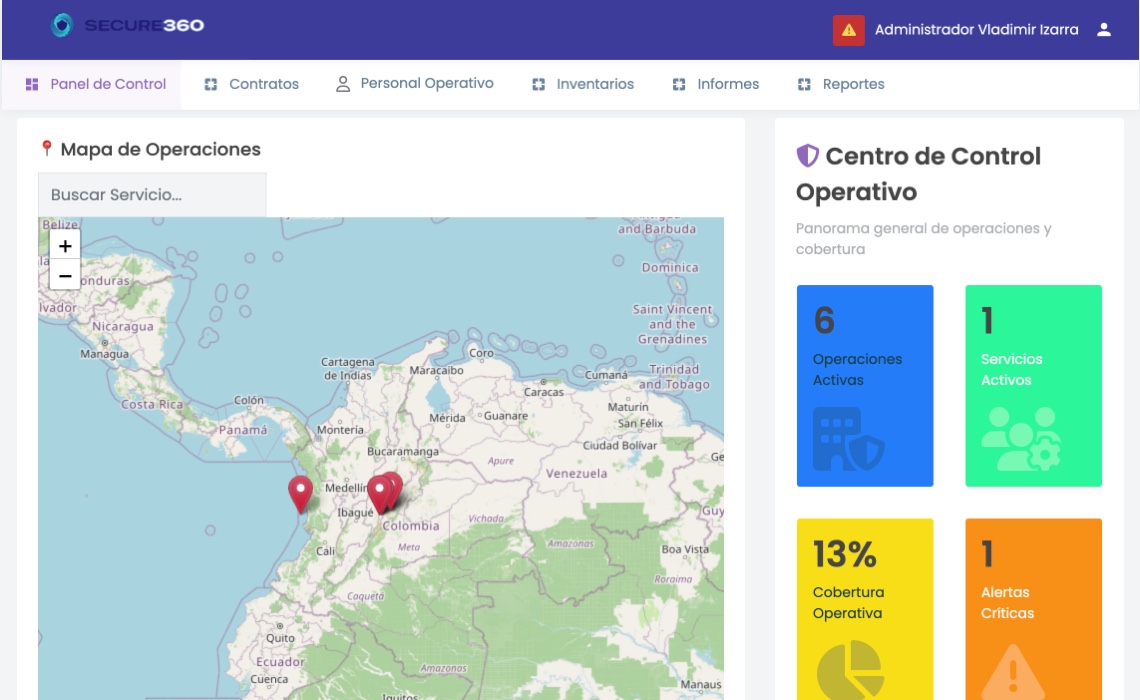Screen dimensions: 1140x700
Task: Click the Informes tab icon
Action: coord(679,84)
